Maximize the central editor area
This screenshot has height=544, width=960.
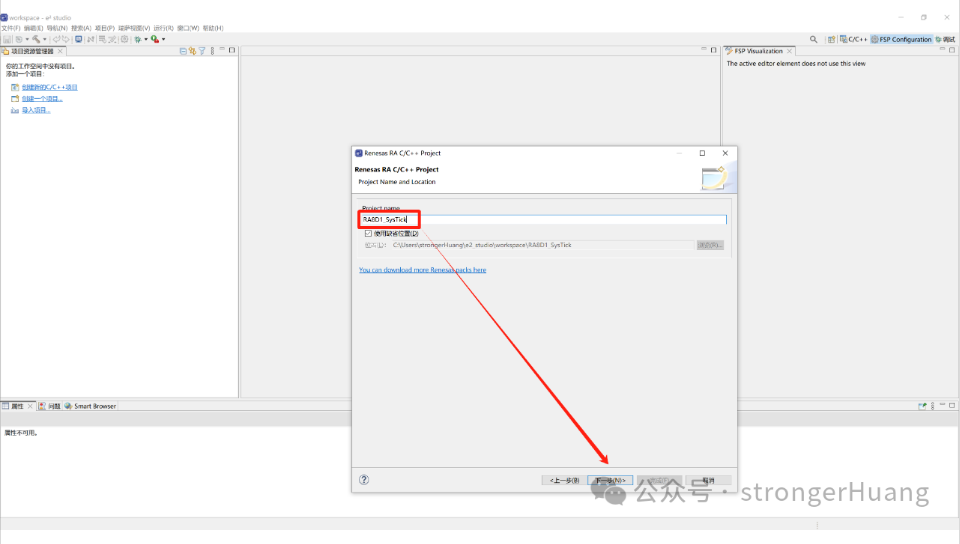coord(713,50)
